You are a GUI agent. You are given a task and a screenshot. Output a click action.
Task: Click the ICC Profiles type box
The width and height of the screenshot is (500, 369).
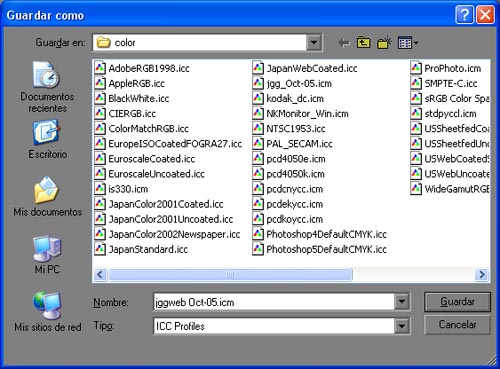coord(274,326)
